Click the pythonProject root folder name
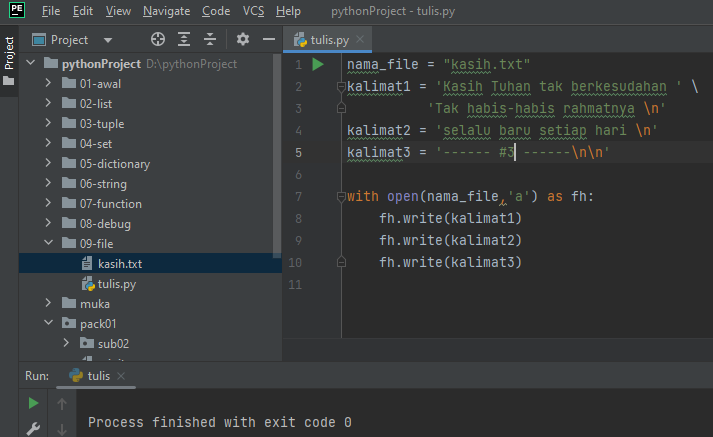This screenshot has width=713, height=437. click(x=101, y=64)
